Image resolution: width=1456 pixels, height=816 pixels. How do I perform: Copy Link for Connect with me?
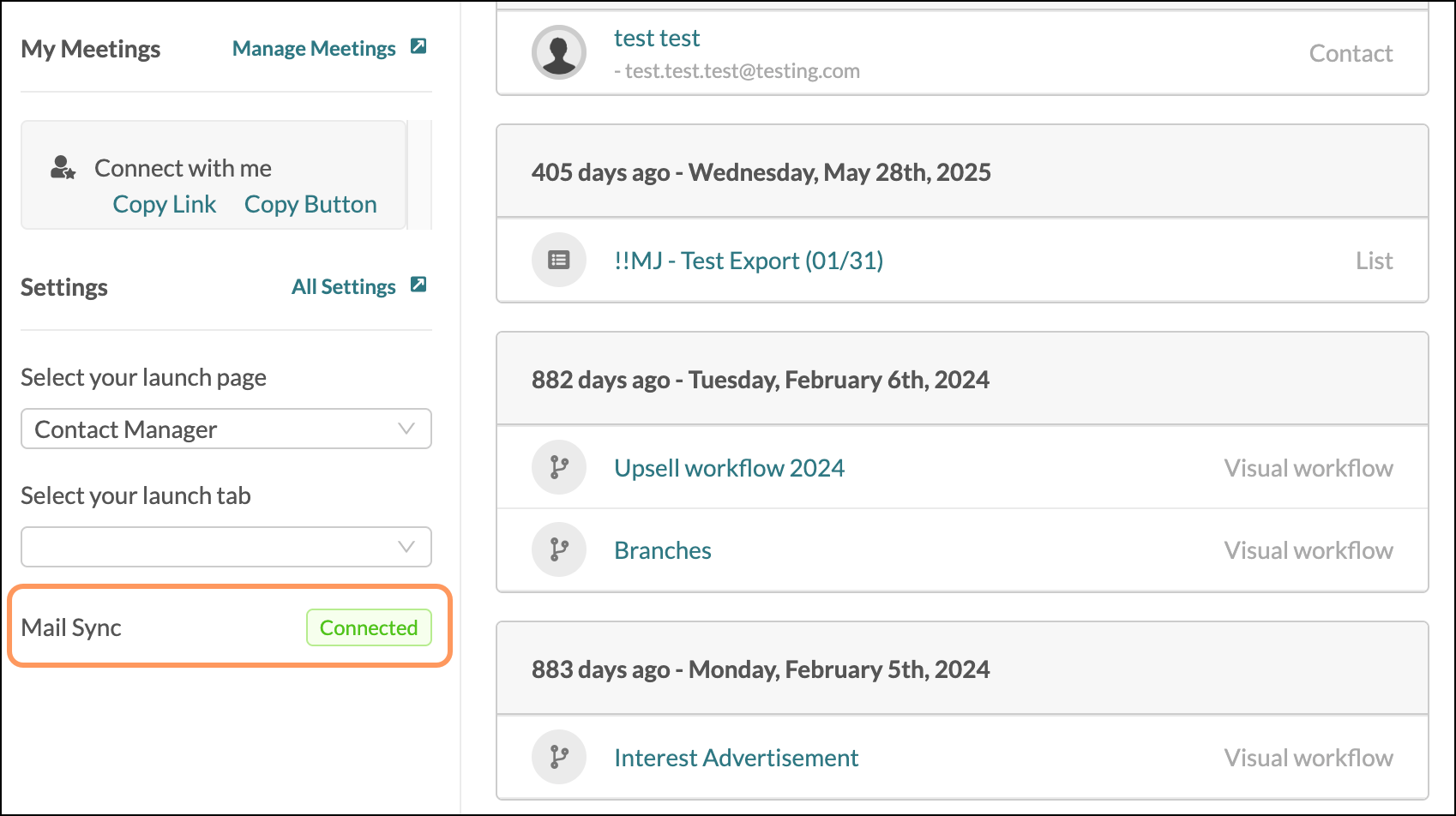(x=165, y=204)
